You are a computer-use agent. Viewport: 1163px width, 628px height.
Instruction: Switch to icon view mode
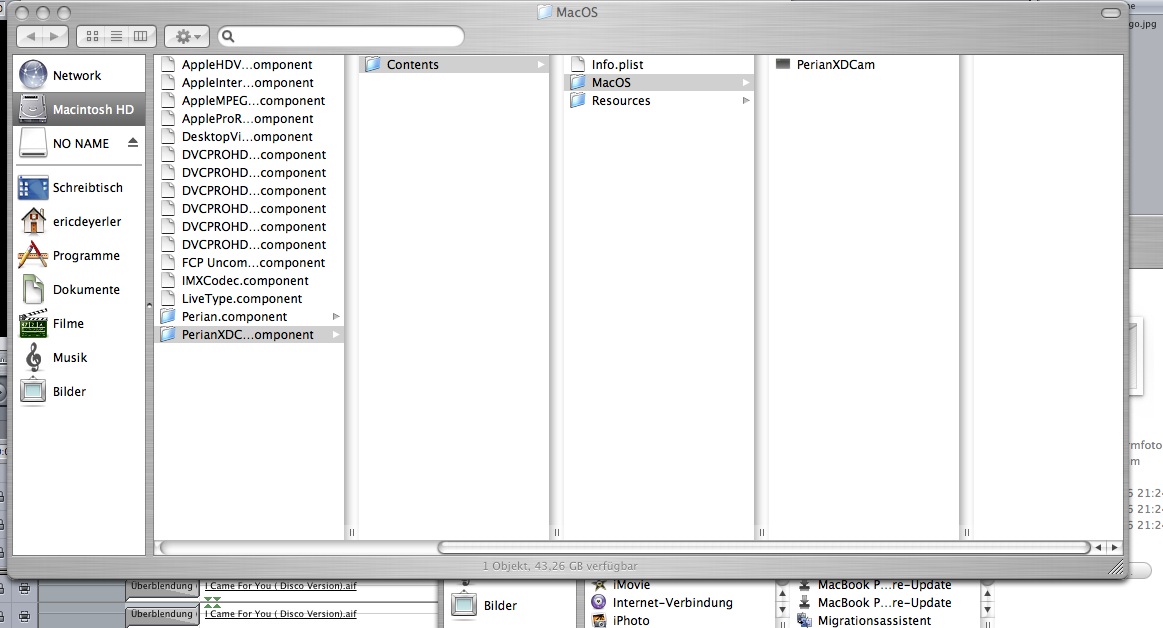tap(93, 36)
